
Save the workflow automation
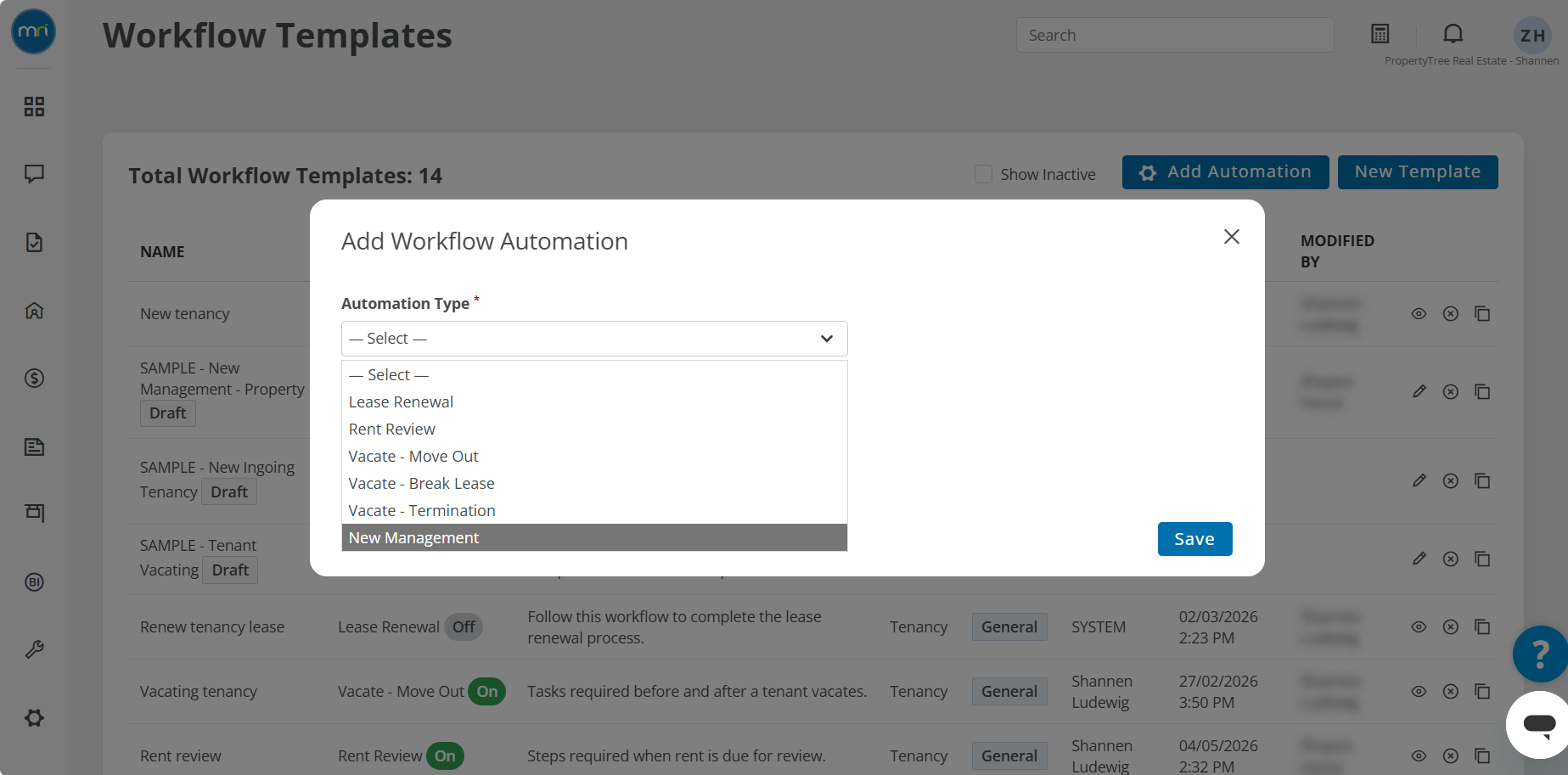tap(1194, 539)
